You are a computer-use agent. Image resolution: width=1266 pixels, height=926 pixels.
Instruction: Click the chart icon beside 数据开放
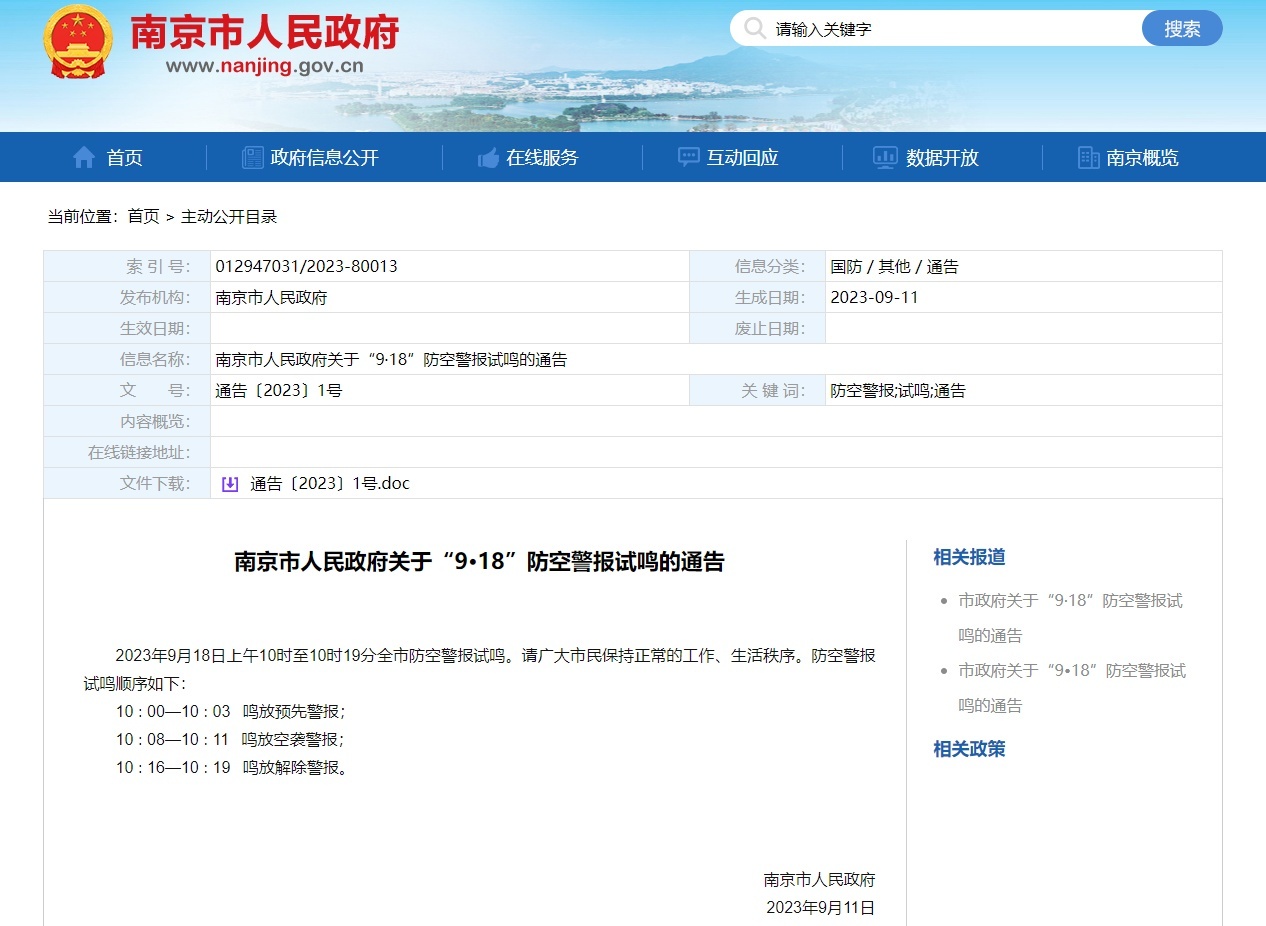point(885,157)
